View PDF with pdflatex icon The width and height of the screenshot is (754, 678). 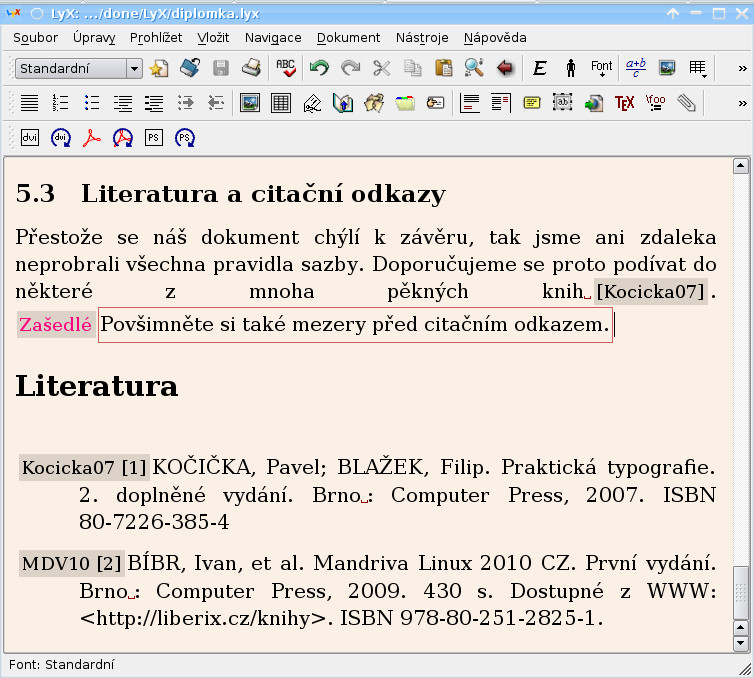91,138
